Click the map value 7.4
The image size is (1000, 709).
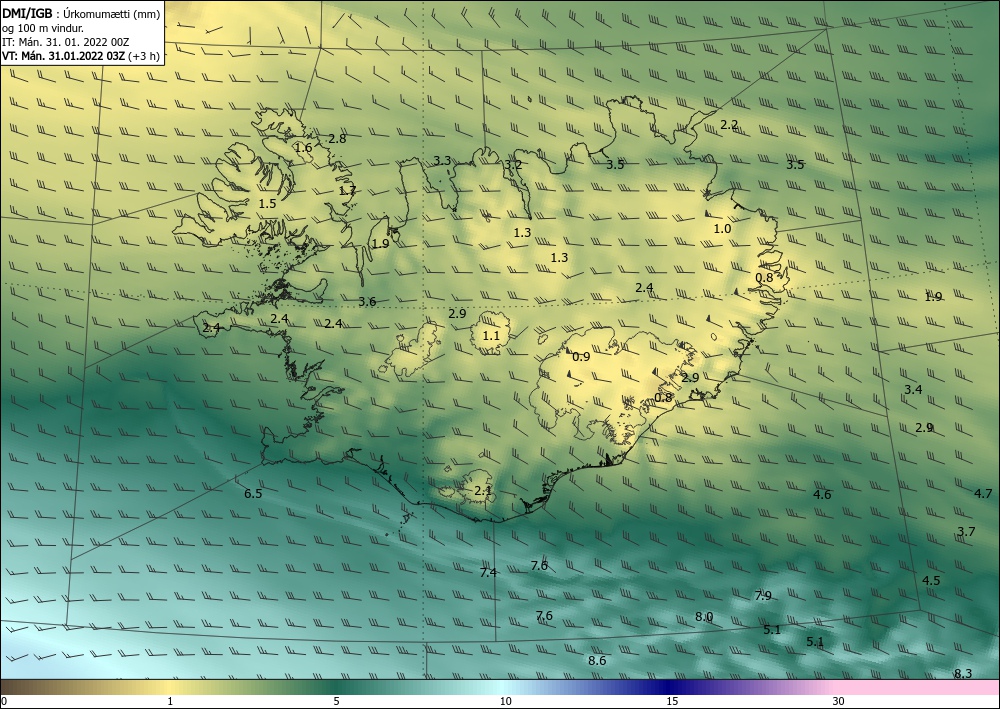coord(489,573)
